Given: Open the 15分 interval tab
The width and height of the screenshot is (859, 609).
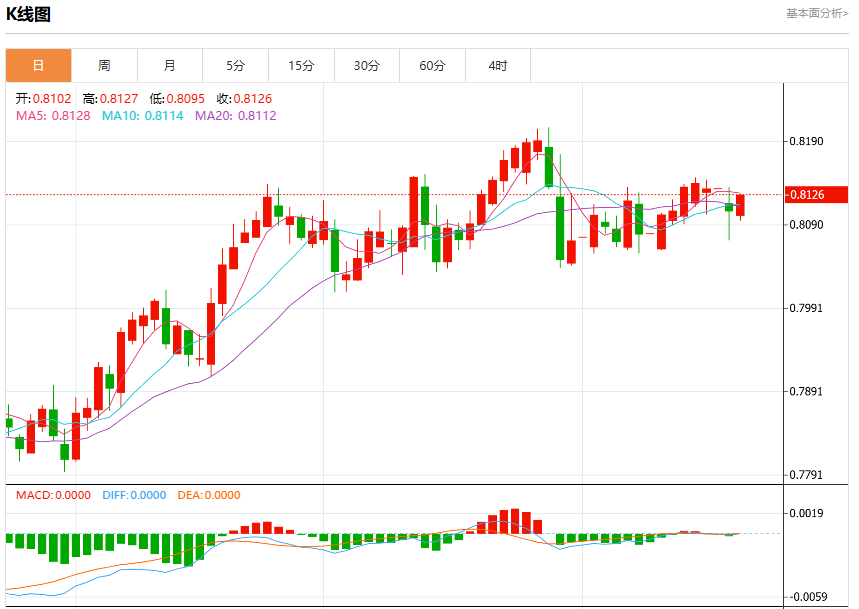Looking at the screenshot, I should tap(301, 66).
